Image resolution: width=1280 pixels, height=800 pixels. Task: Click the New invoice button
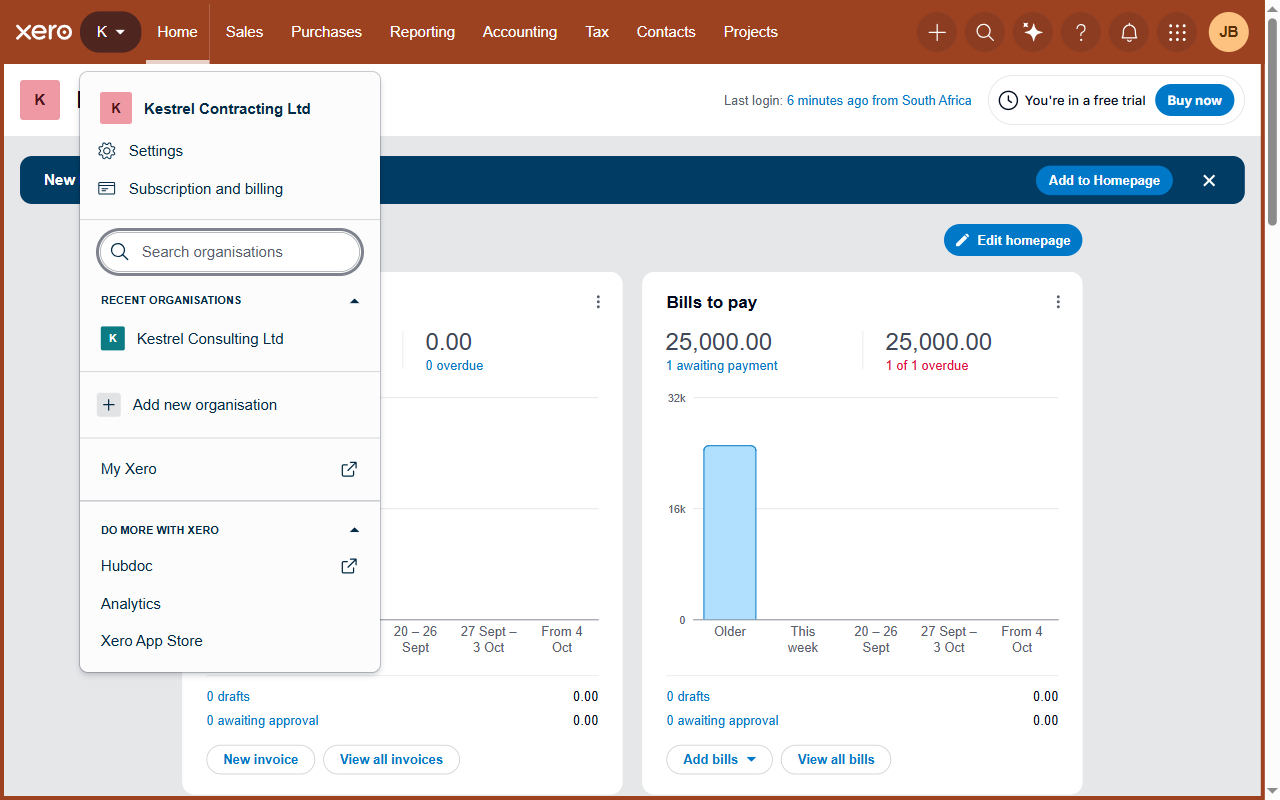click(x=261, y=760)
